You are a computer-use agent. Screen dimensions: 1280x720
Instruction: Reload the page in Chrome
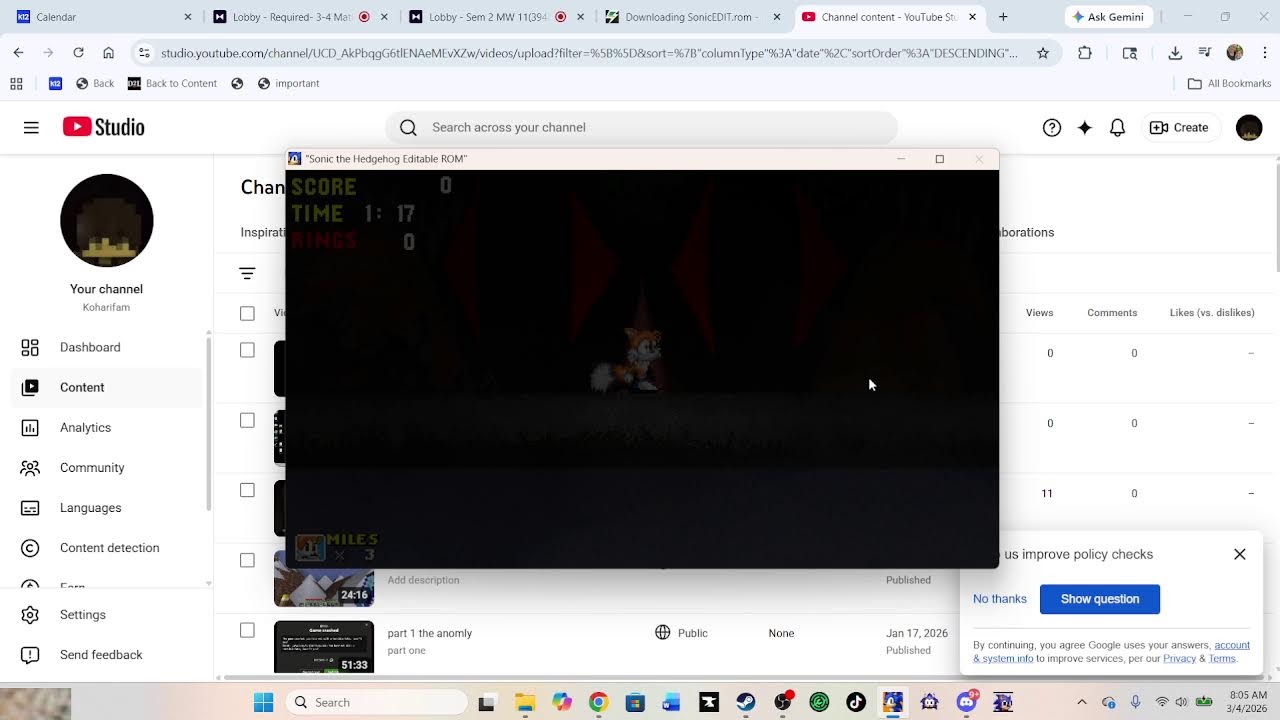coord(78,53)
